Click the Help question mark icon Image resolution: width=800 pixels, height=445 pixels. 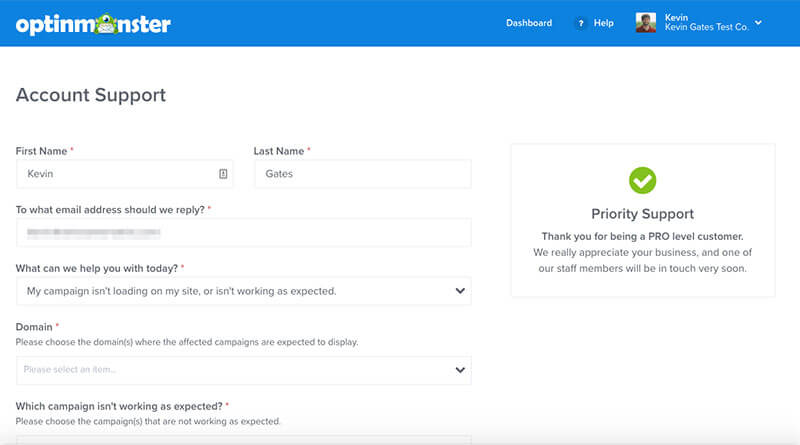580,23
